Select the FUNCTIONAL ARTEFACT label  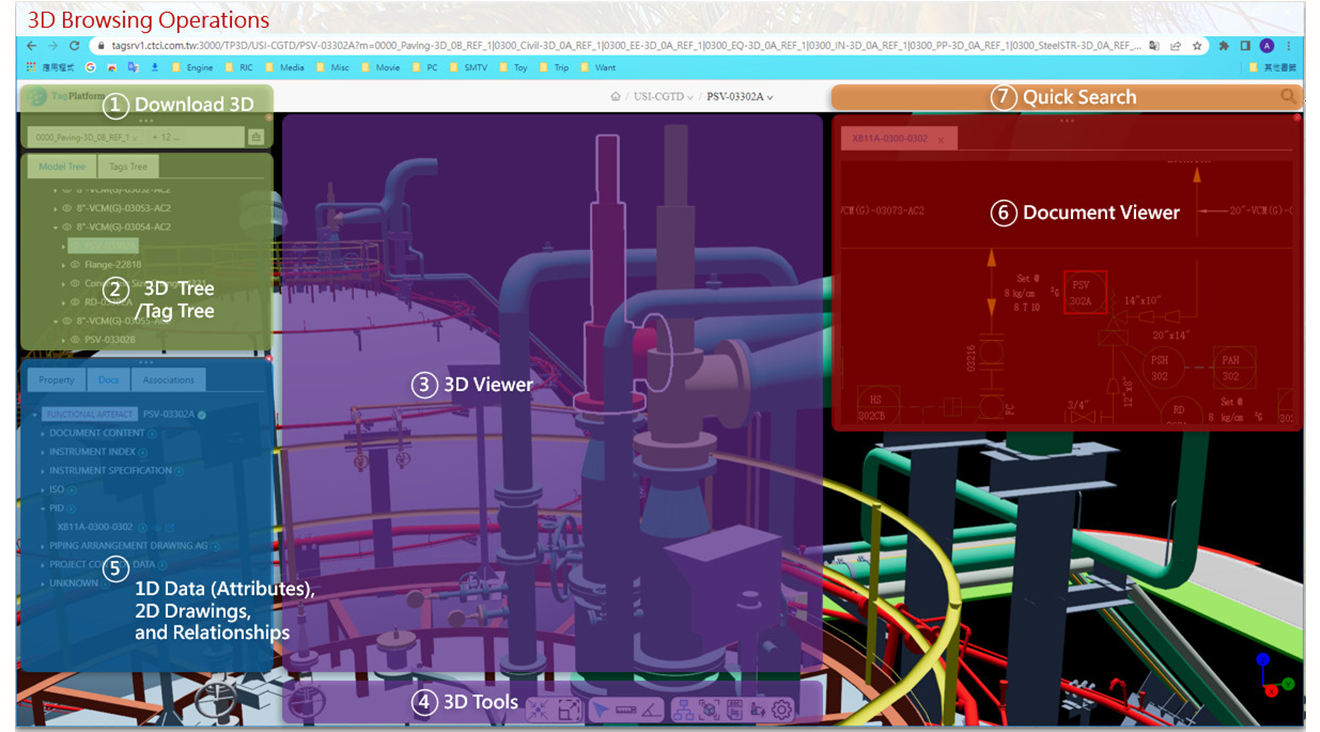89,414
